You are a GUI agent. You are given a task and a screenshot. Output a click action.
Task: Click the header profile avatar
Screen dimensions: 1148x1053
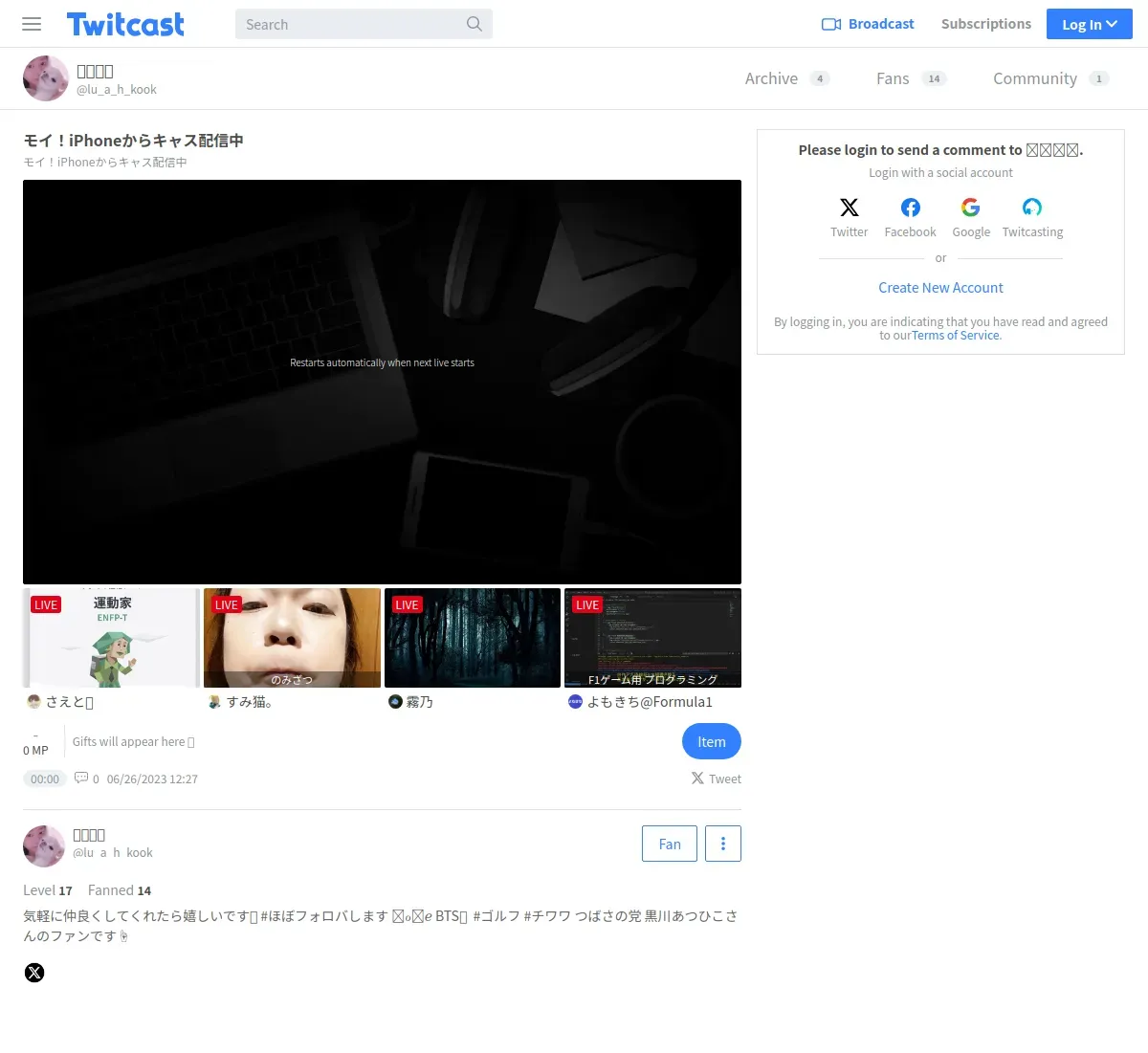[x=46, y=78]
